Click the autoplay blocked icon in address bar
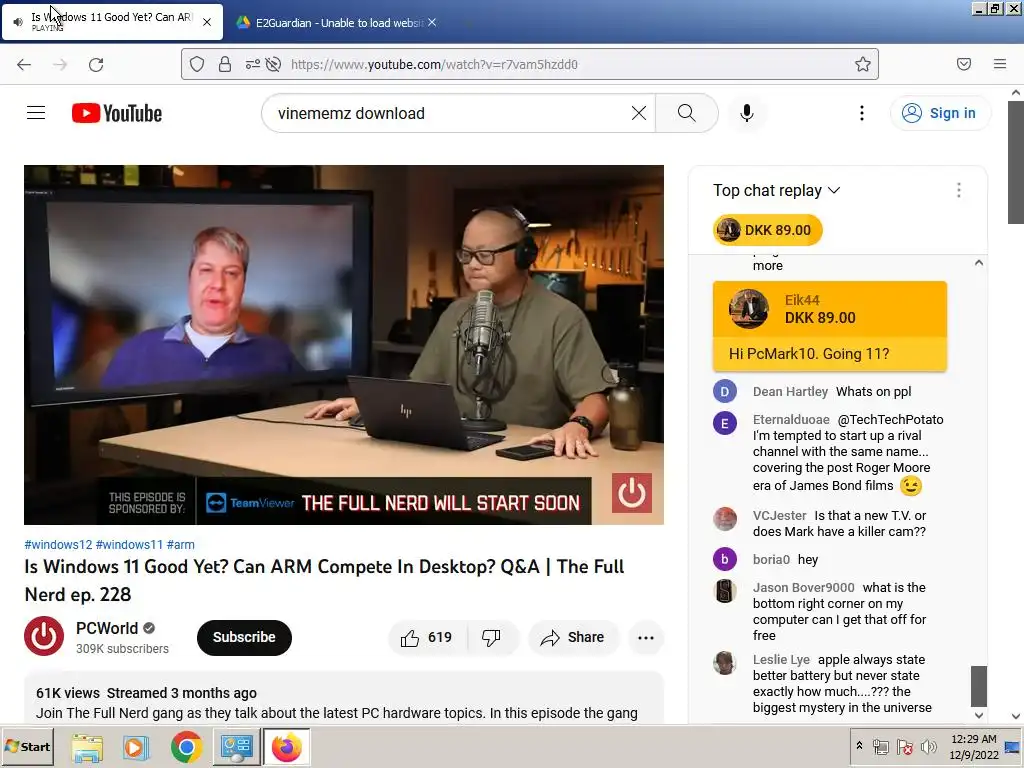The image size is (1024, 768). [x=274, y=64]
